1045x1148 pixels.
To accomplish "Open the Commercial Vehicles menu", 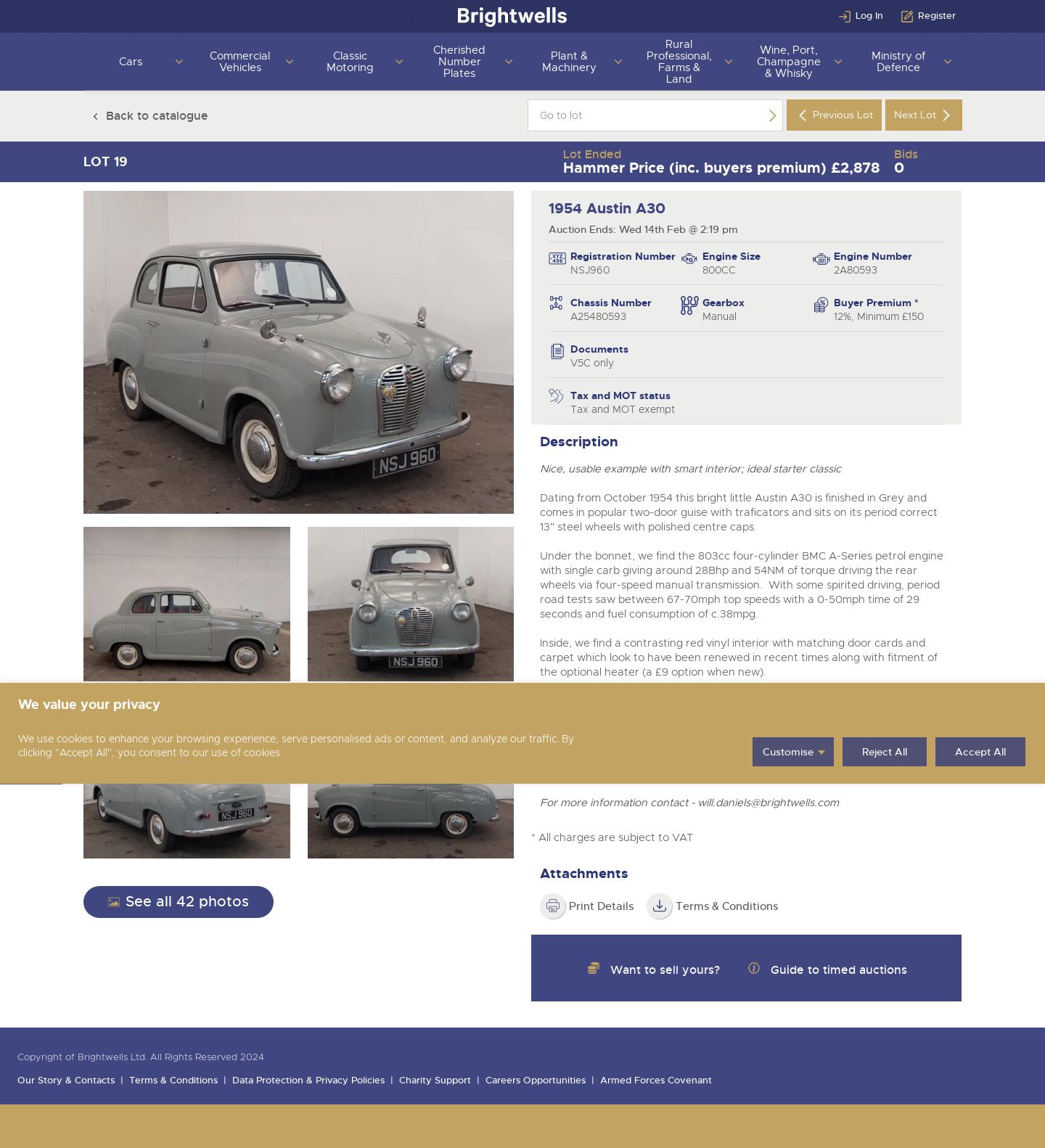I will tap(240, 62).
